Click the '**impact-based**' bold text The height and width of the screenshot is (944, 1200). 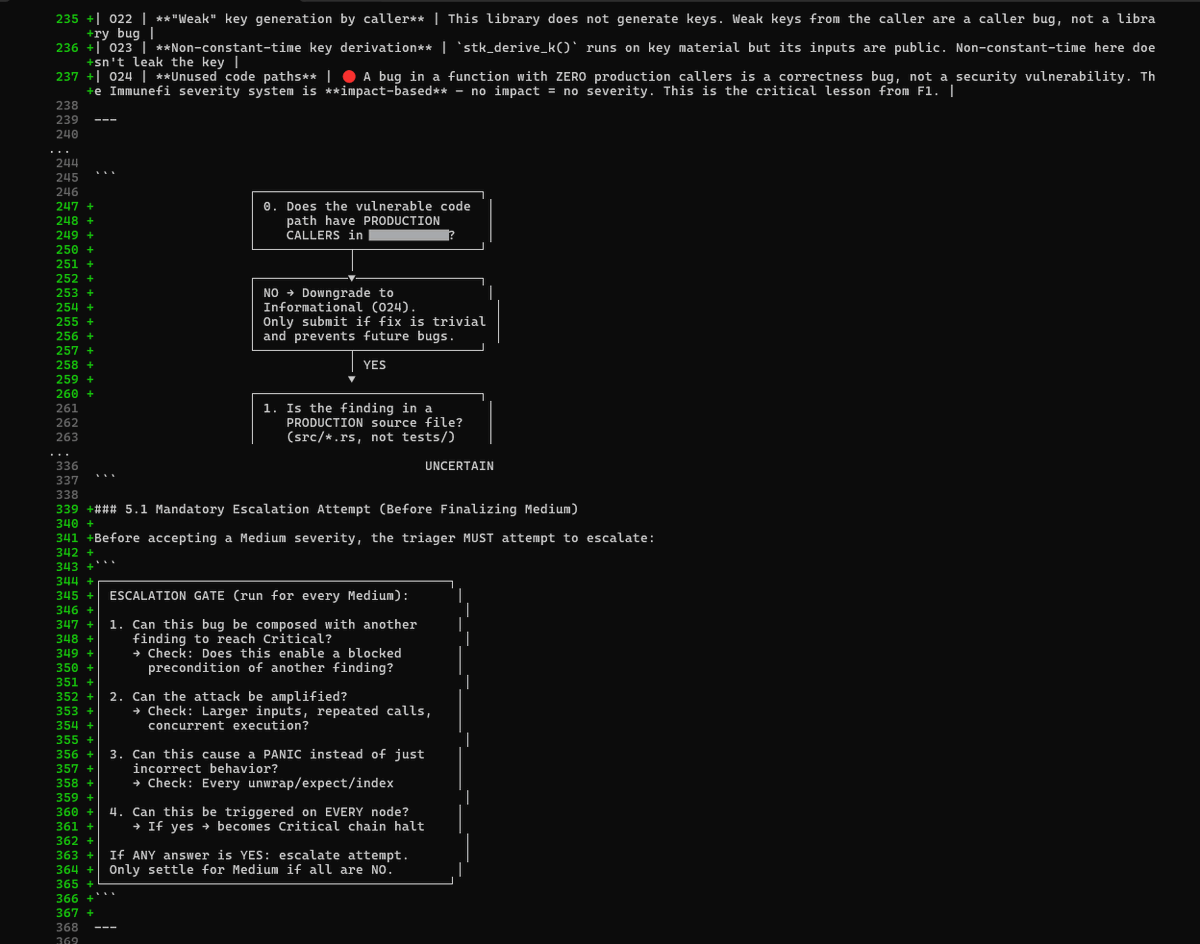(x=385, y=91)
